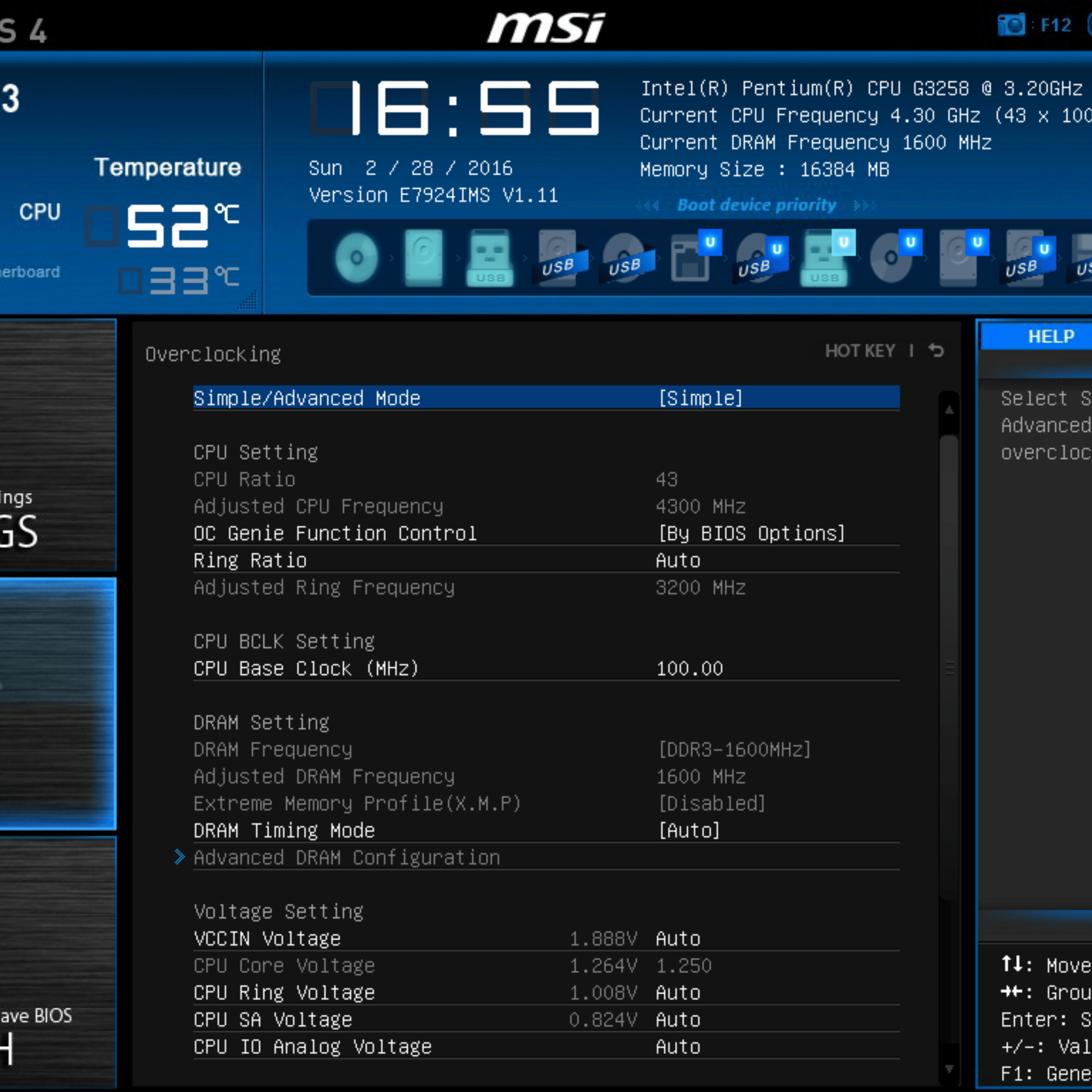This screenshot has width=1092, height=1092.
Task: Open the Extreme Memory Profile (X.M.P) option
Action: [x=546, y=803]
